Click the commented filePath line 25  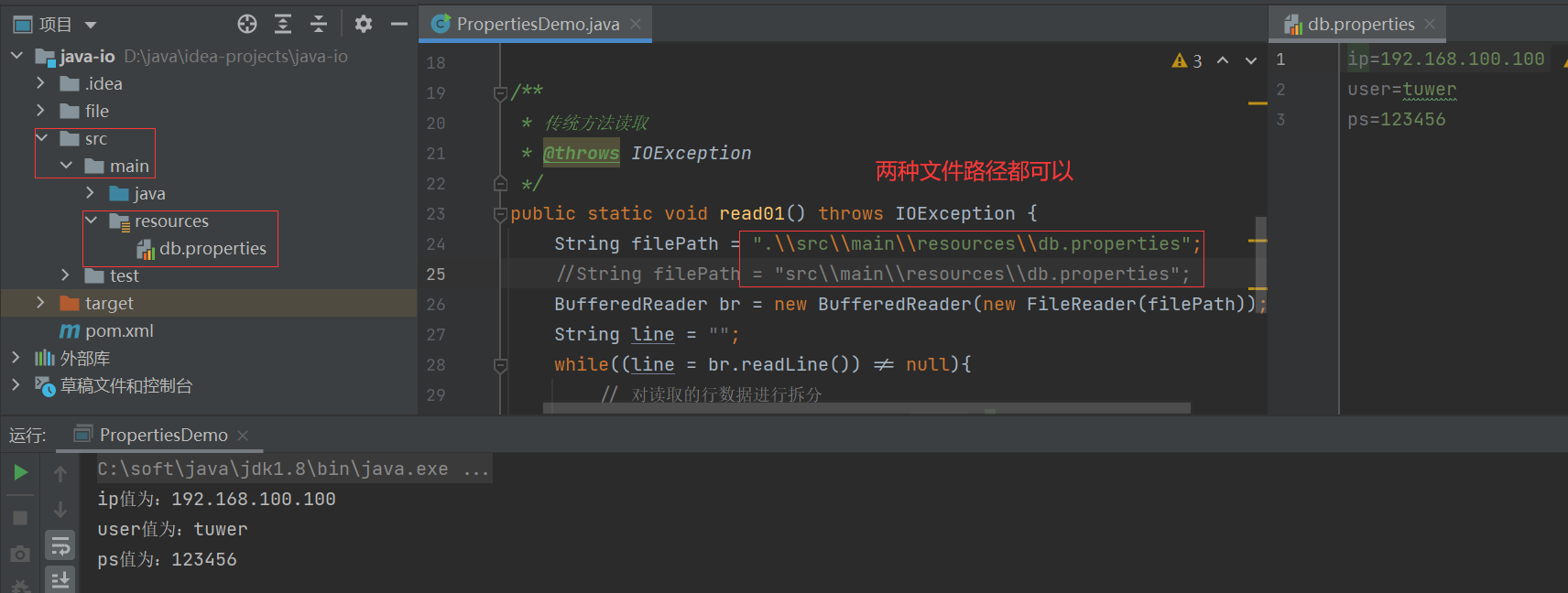tap(872, 274)
